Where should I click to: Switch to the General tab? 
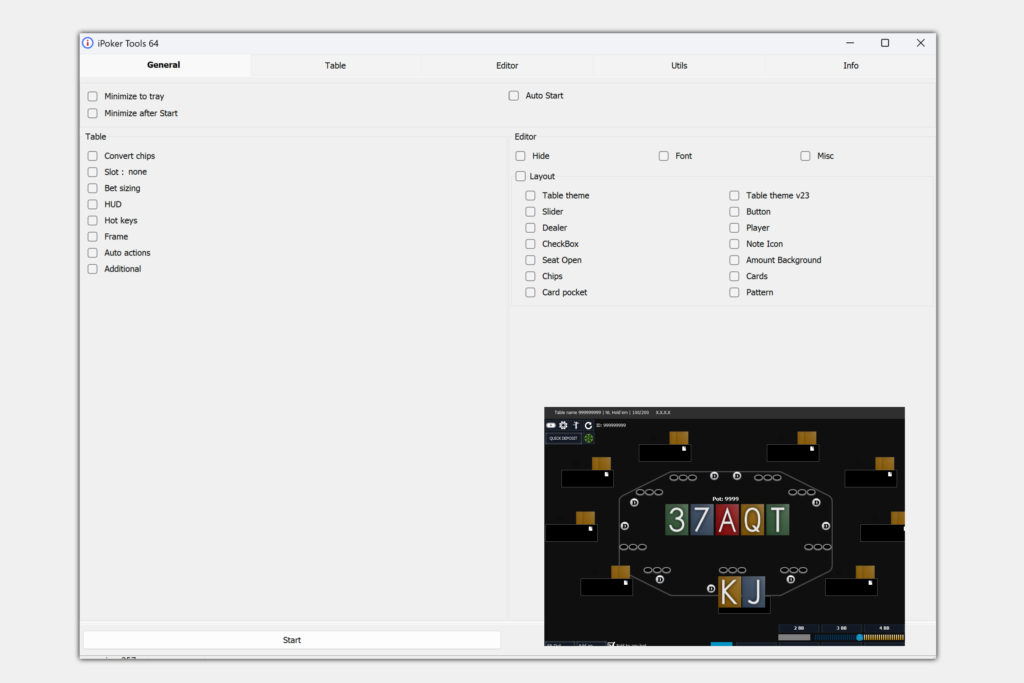coord(163,65)
